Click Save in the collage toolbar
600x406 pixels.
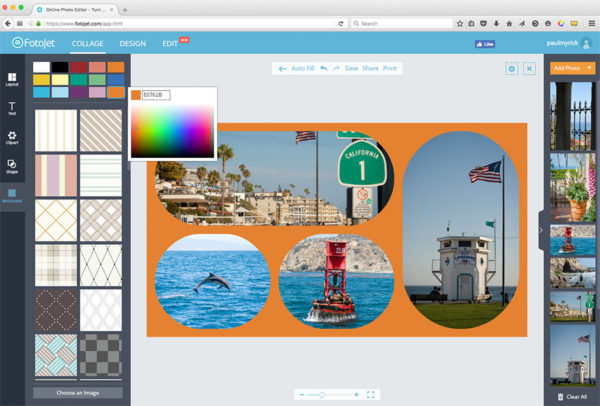(x=351, y=68)
